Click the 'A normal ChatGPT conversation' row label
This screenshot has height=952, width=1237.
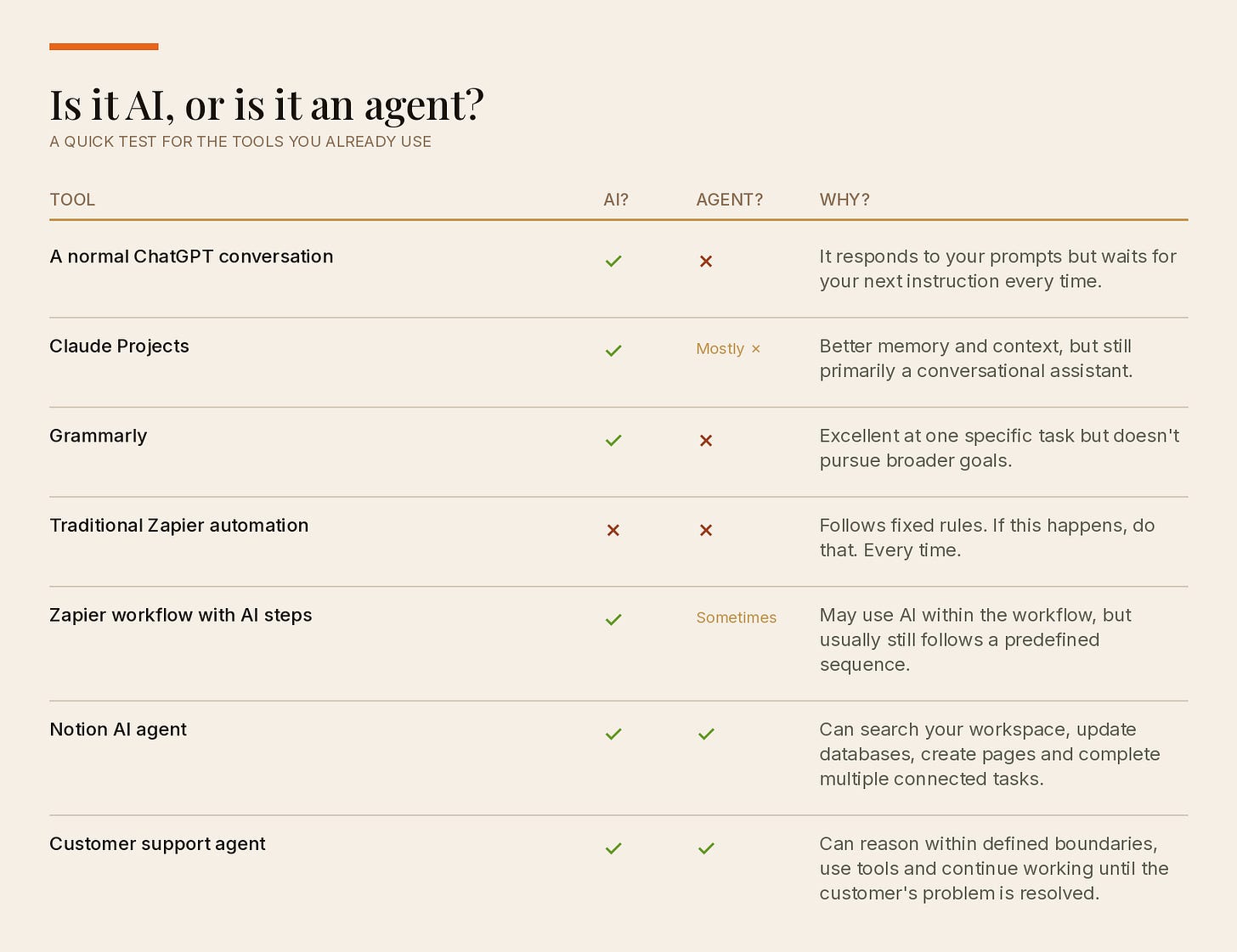coord(191,256)
